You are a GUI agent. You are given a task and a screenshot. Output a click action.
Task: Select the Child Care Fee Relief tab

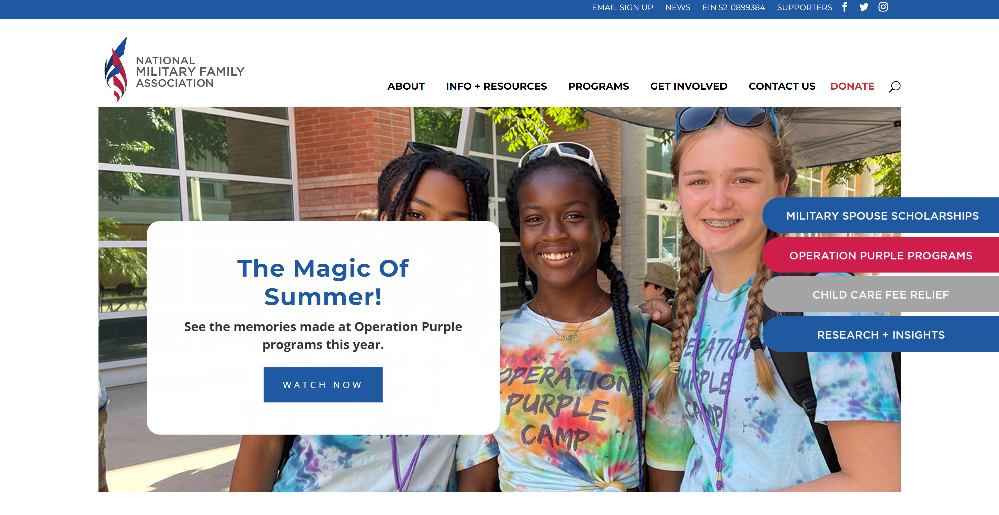[x=881, y=294]
